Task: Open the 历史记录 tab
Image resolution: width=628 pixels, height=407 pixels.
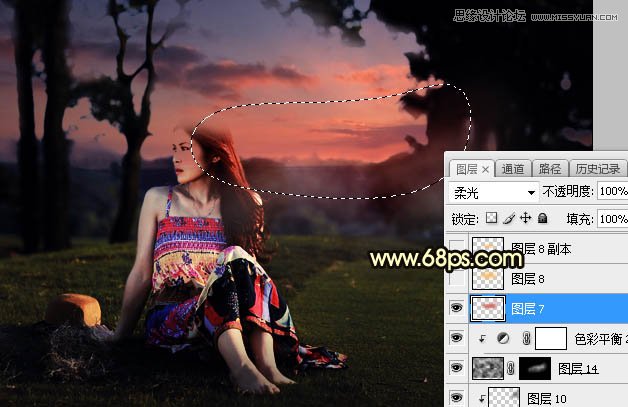Action: pos(596,169)
